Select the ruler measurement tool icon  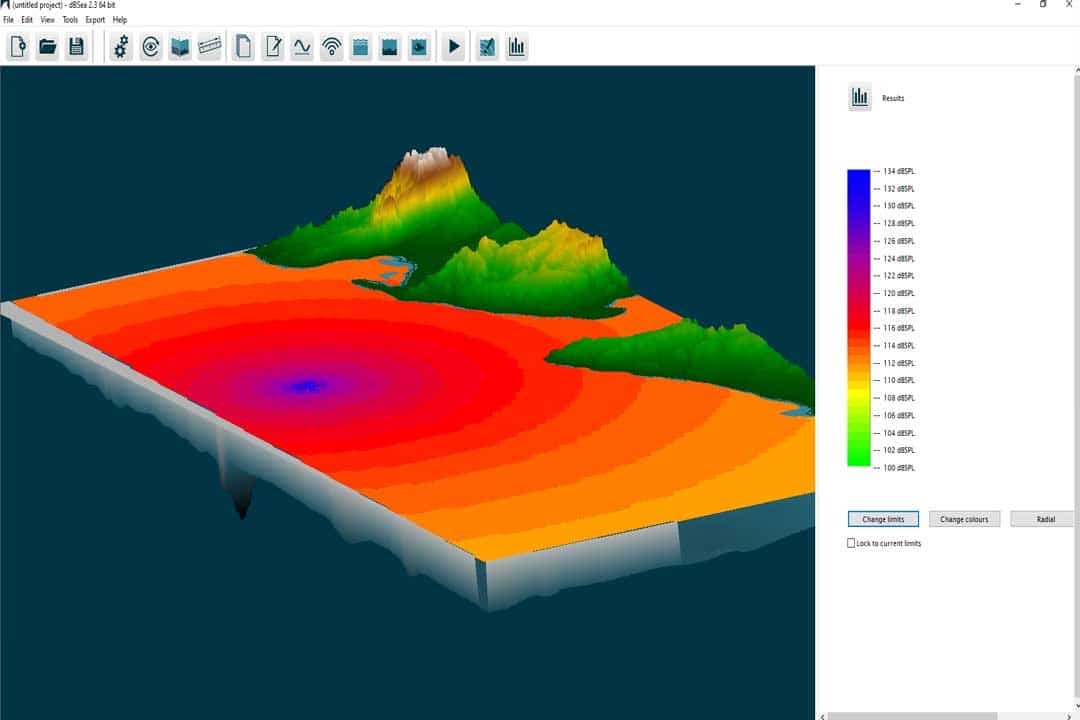pos(209,46)
